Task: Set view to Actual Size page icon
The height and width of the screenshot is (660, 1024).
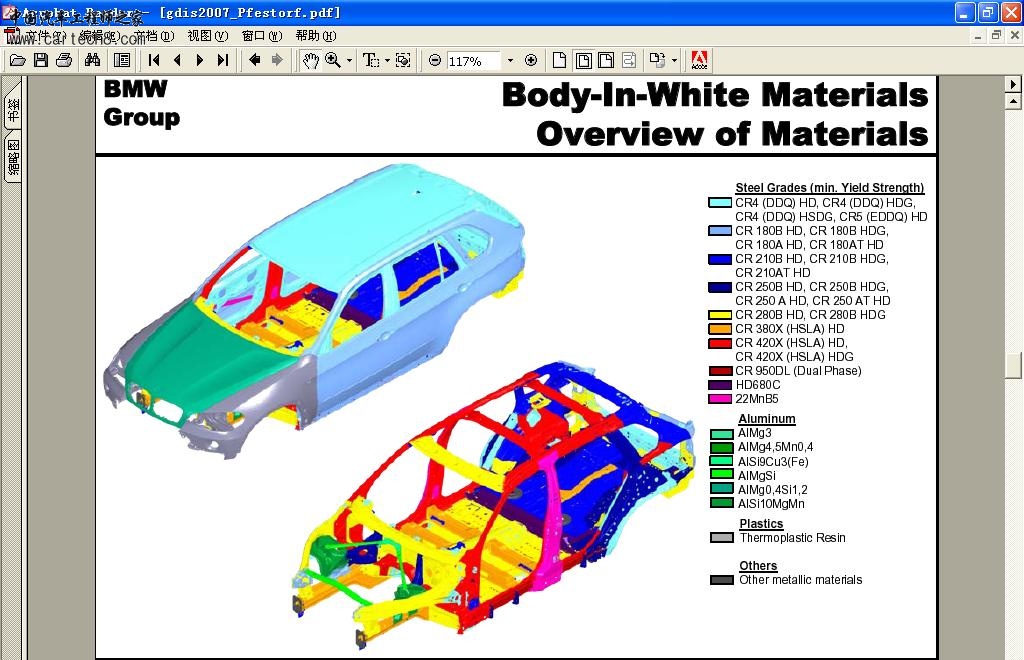Action: tap(559, 61)
